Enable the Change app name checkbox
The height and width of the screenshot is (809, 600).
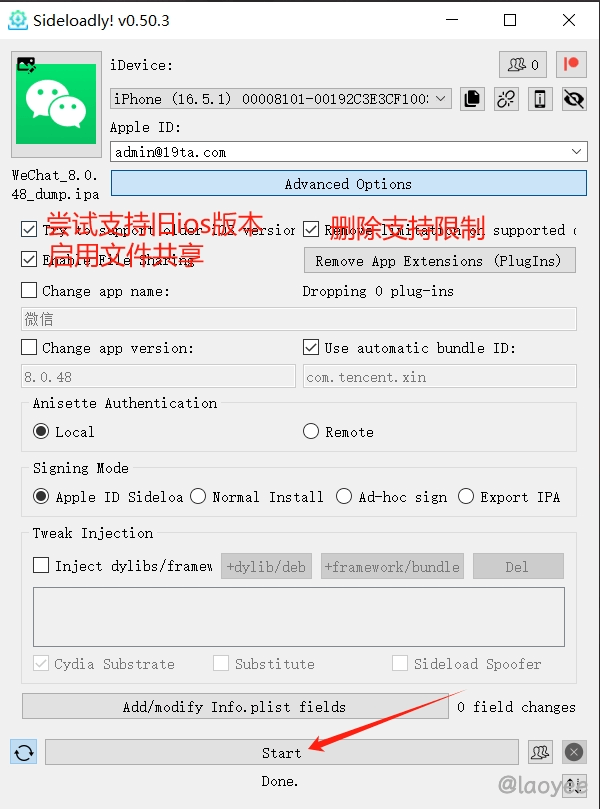(x=29, y=290)
